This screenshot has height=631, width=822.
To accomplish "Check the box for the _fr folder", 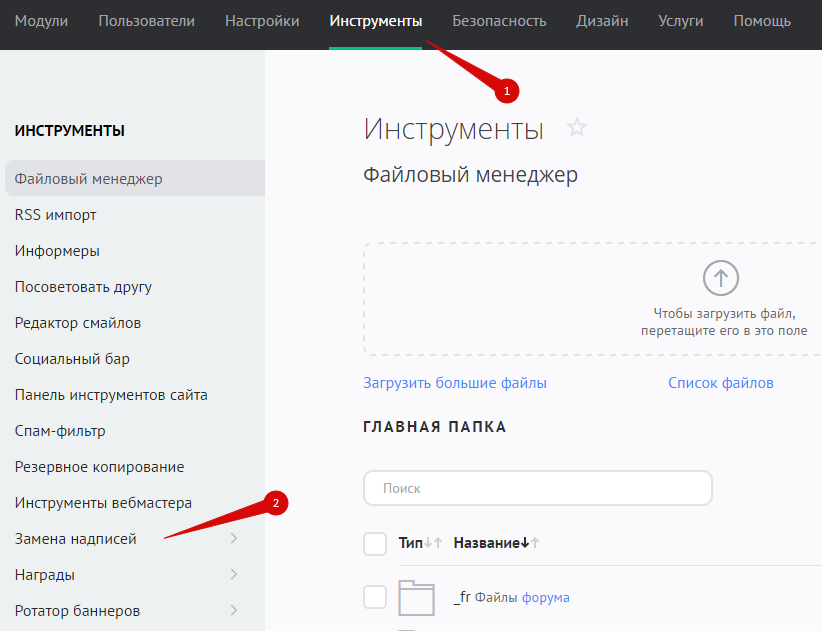I will click(375, 597).
